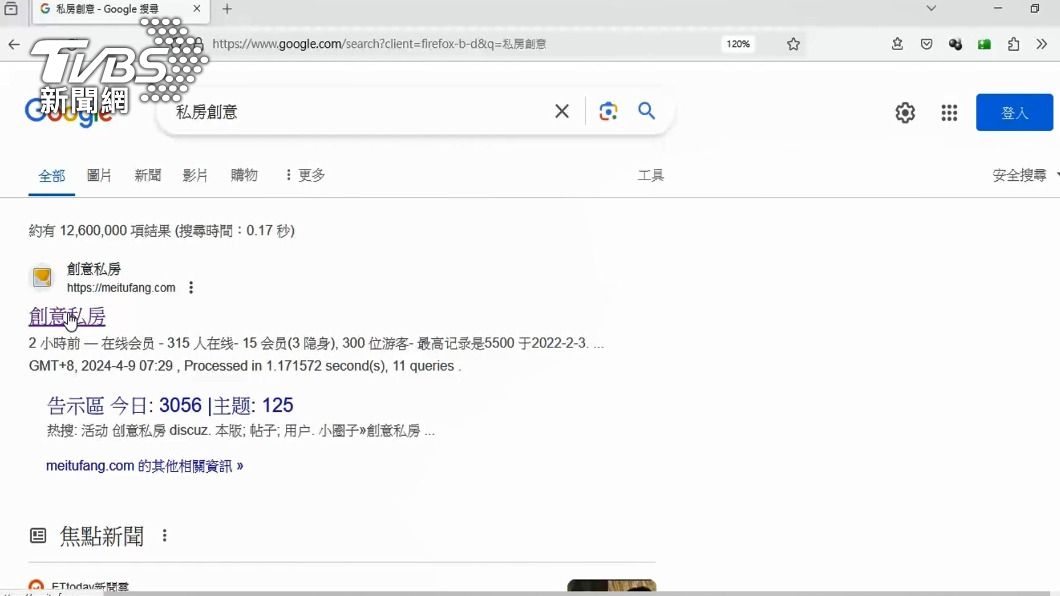1060x596 pixels.
Task: Open the 工具 search tools
Action: (x=650, y=176)
